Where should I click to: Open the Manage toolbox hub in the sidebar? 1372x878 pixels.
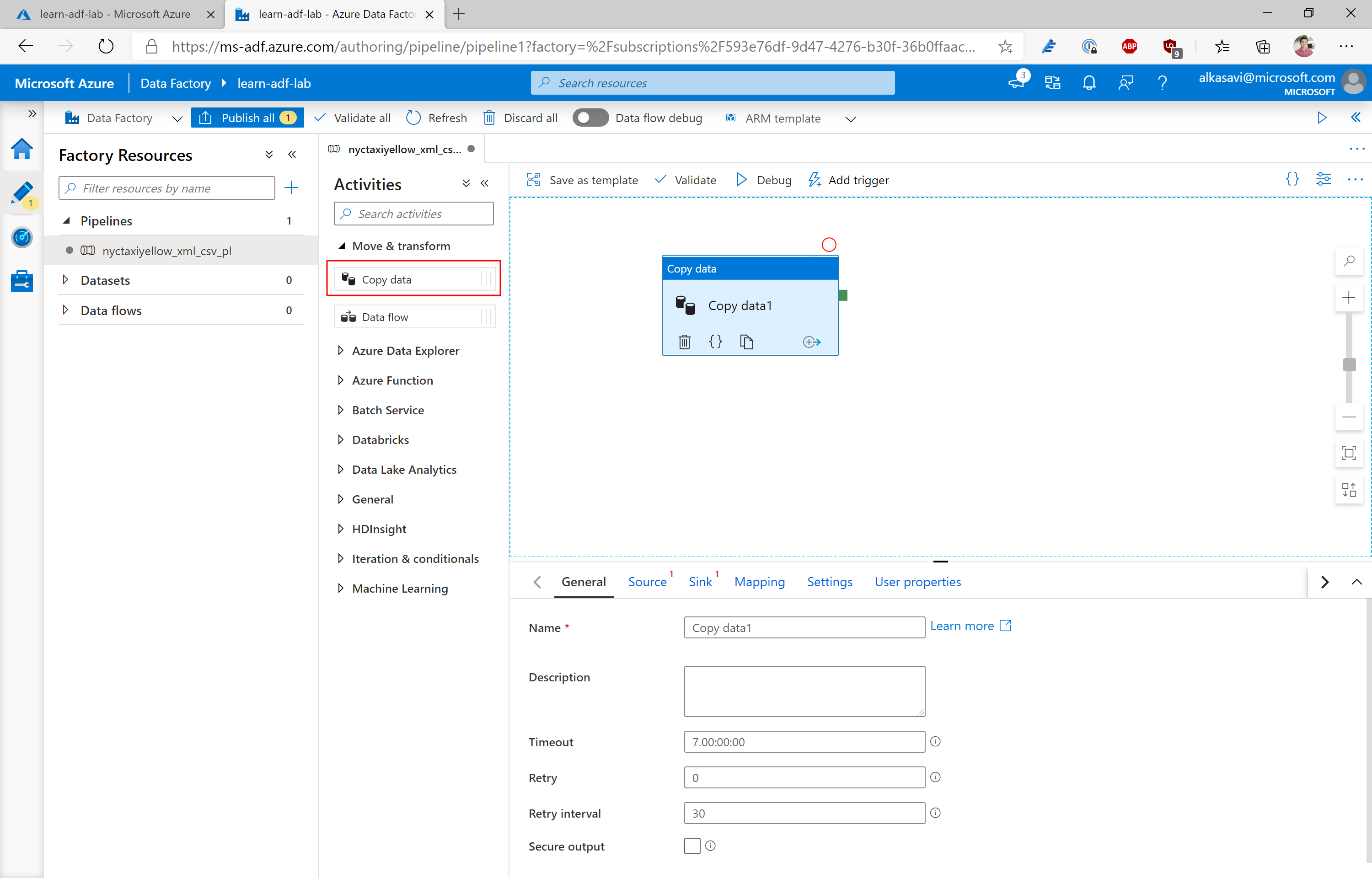[21, 281]
